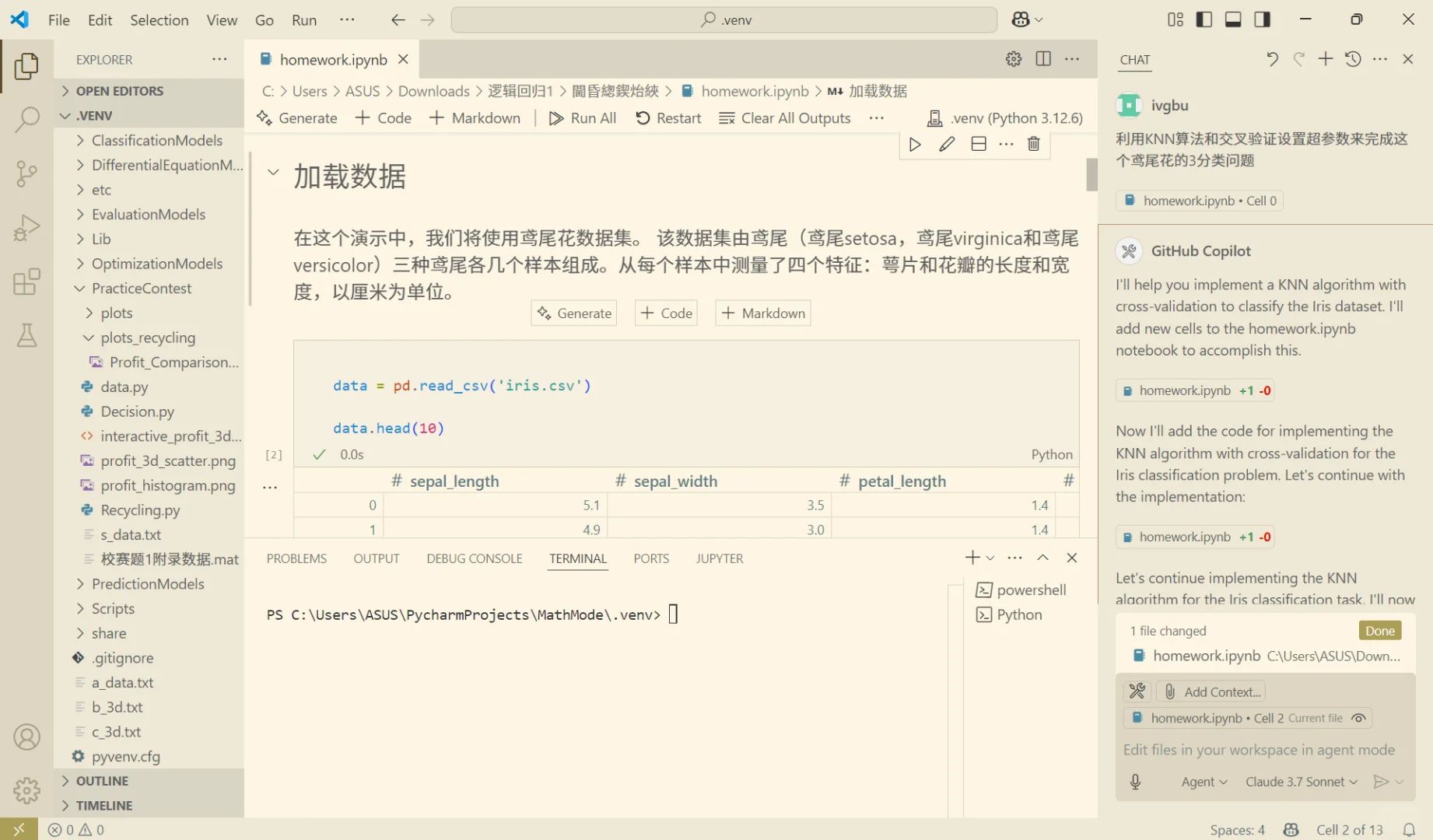The image size is (1433, 840).
Task: Open the Testing flask view
Action: click(x=26, y=335)
